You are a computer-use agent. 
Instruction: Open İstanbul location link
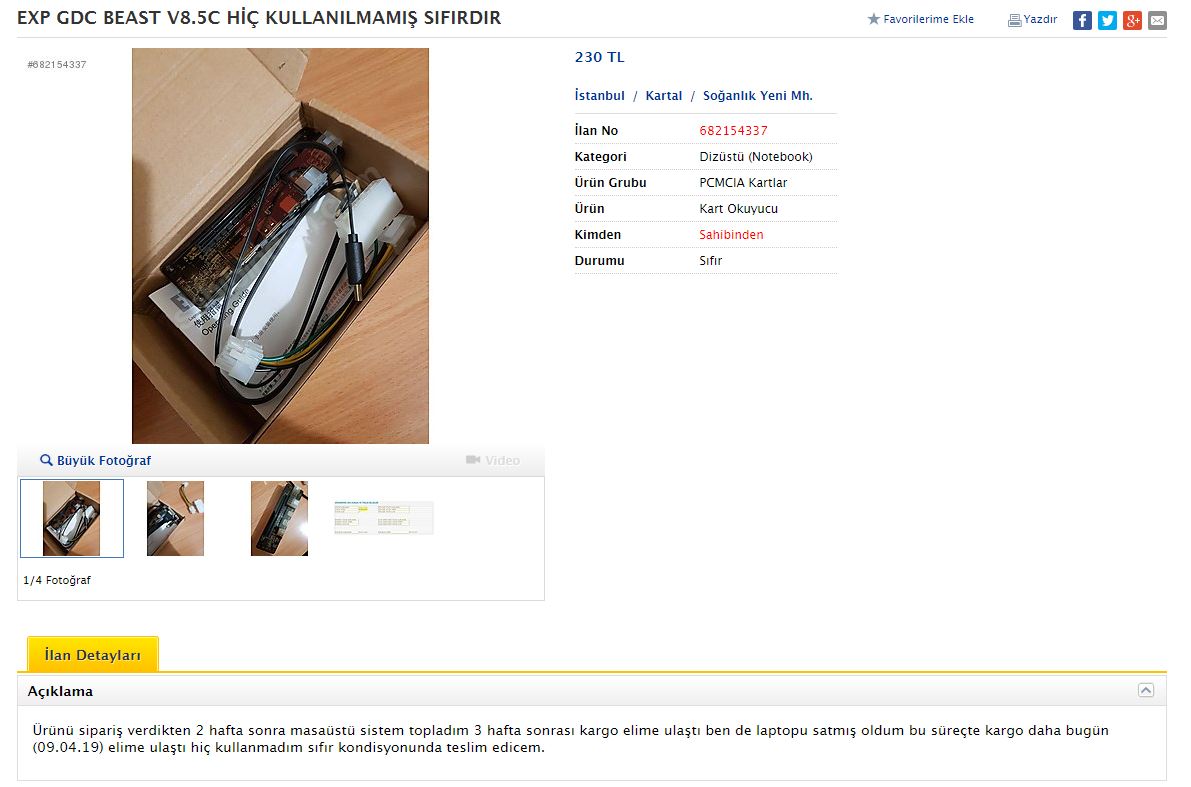pyautogui.click(x=599, y=96)
